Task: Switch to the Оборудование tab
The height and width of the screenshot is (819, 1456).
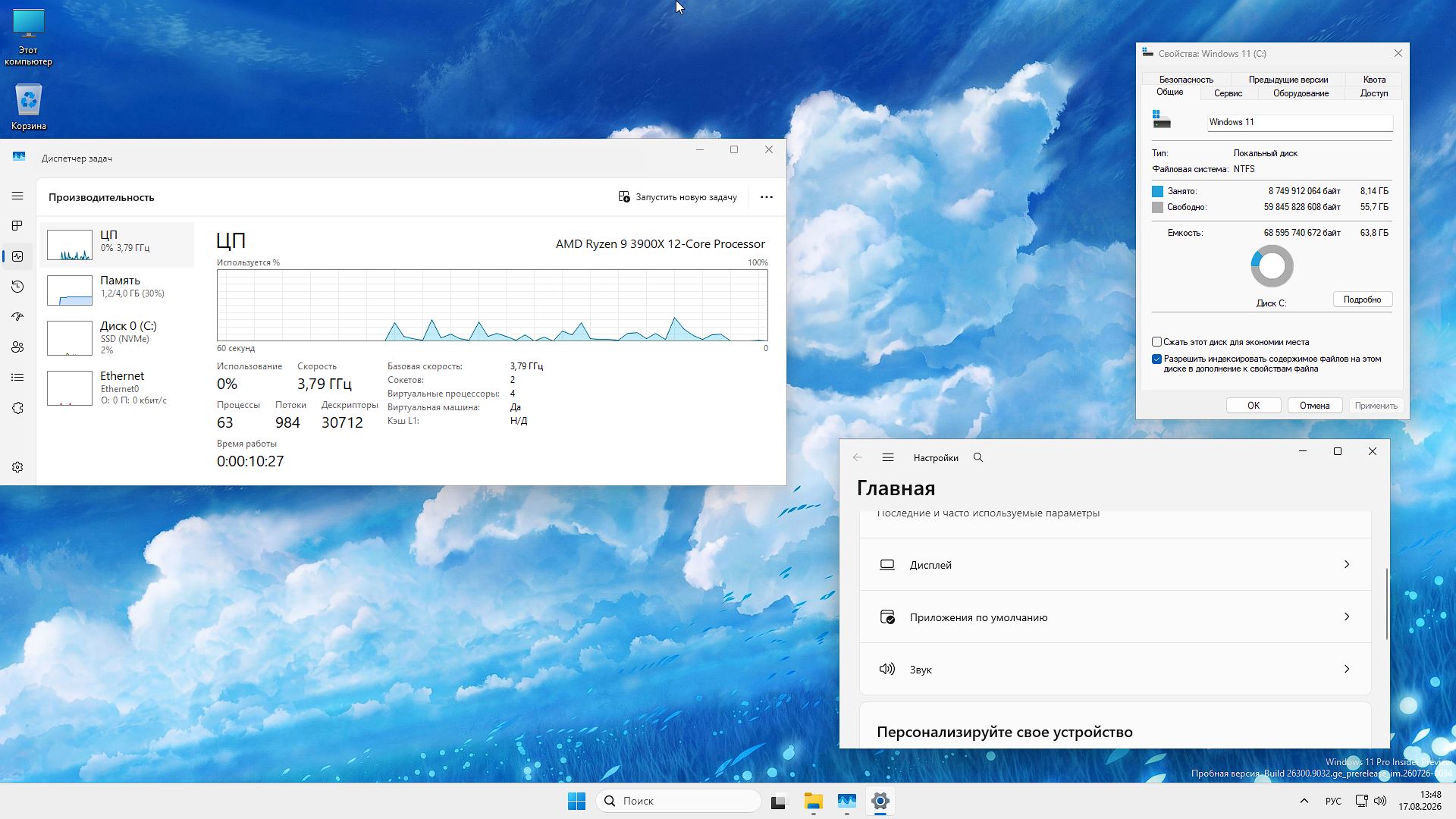Action: (x=1301, y=93)
